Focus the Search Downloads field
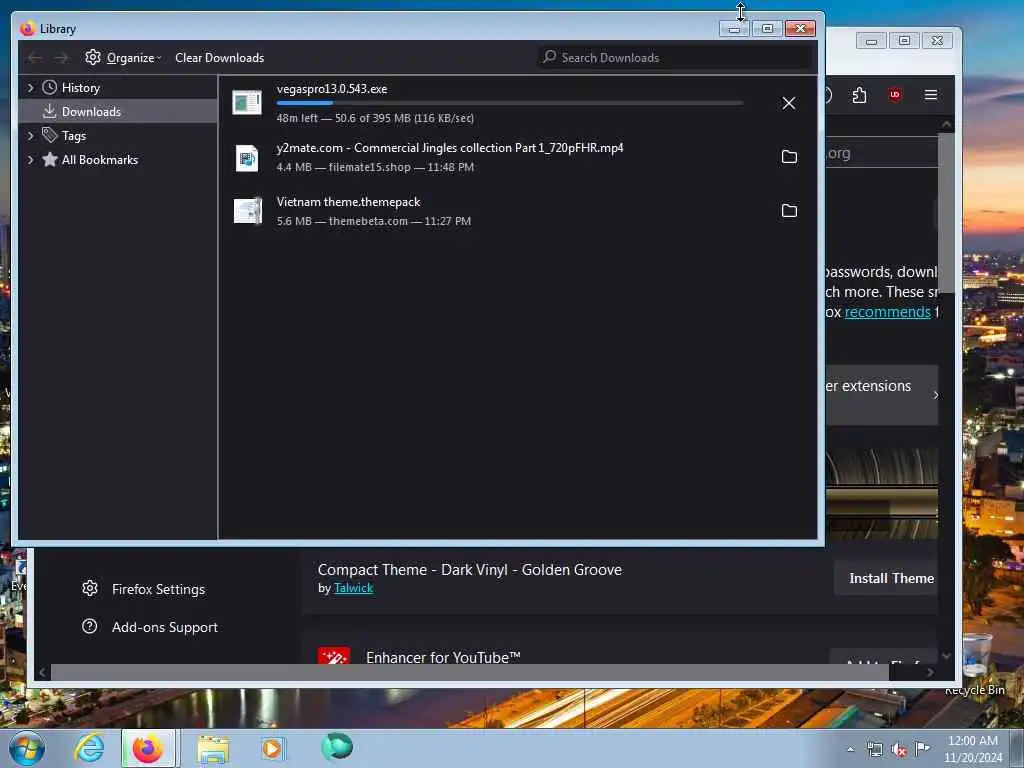Image resolution: width=1024 pixels, height=768 pixels. 675,57
